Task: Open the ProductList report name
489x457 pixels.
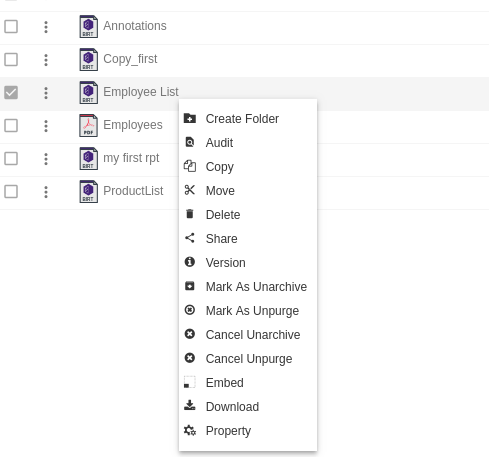Action: click(x=133, y=191)
